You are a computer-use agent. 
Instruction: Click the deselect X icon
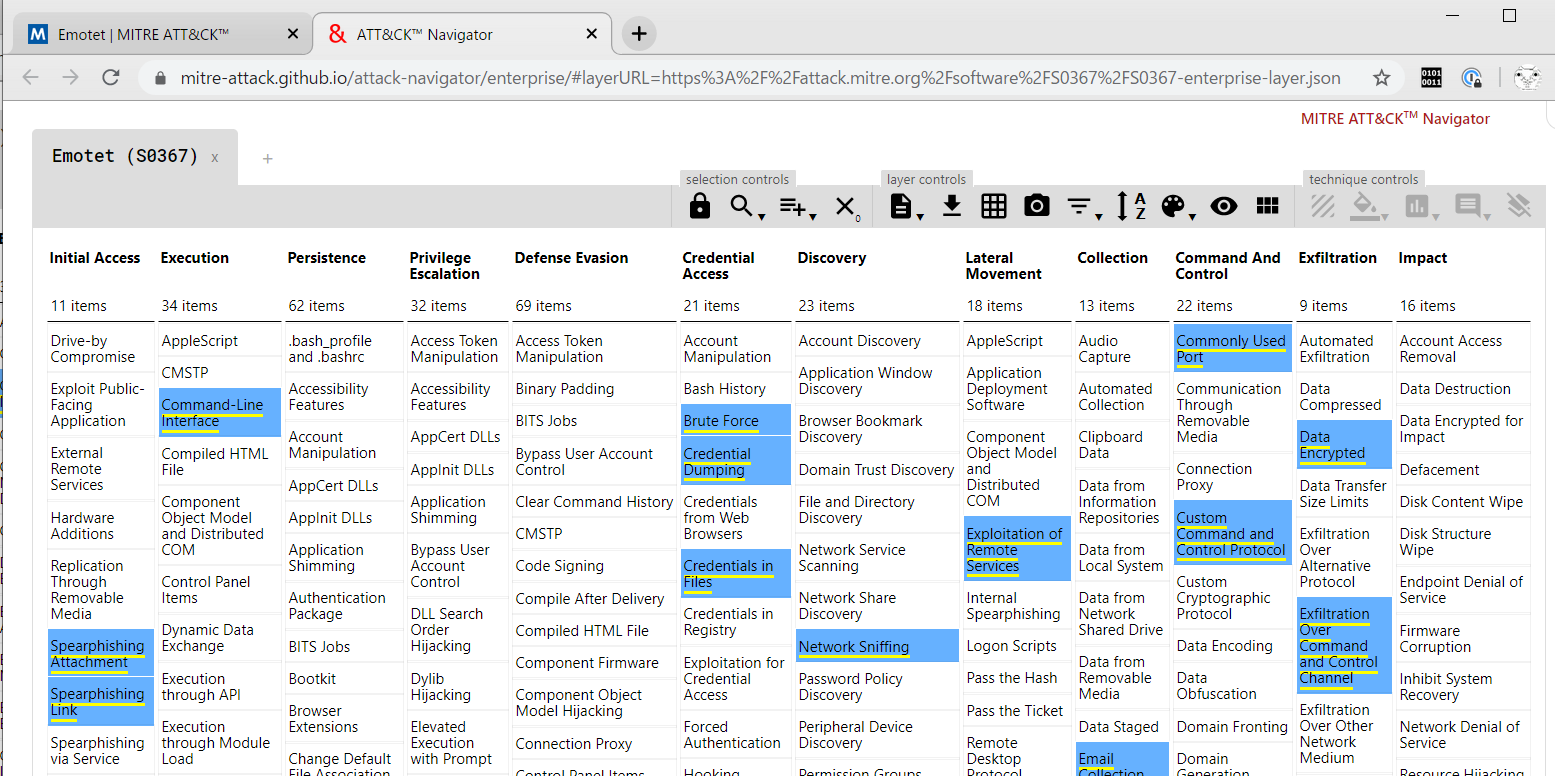[x=846, y=206]
